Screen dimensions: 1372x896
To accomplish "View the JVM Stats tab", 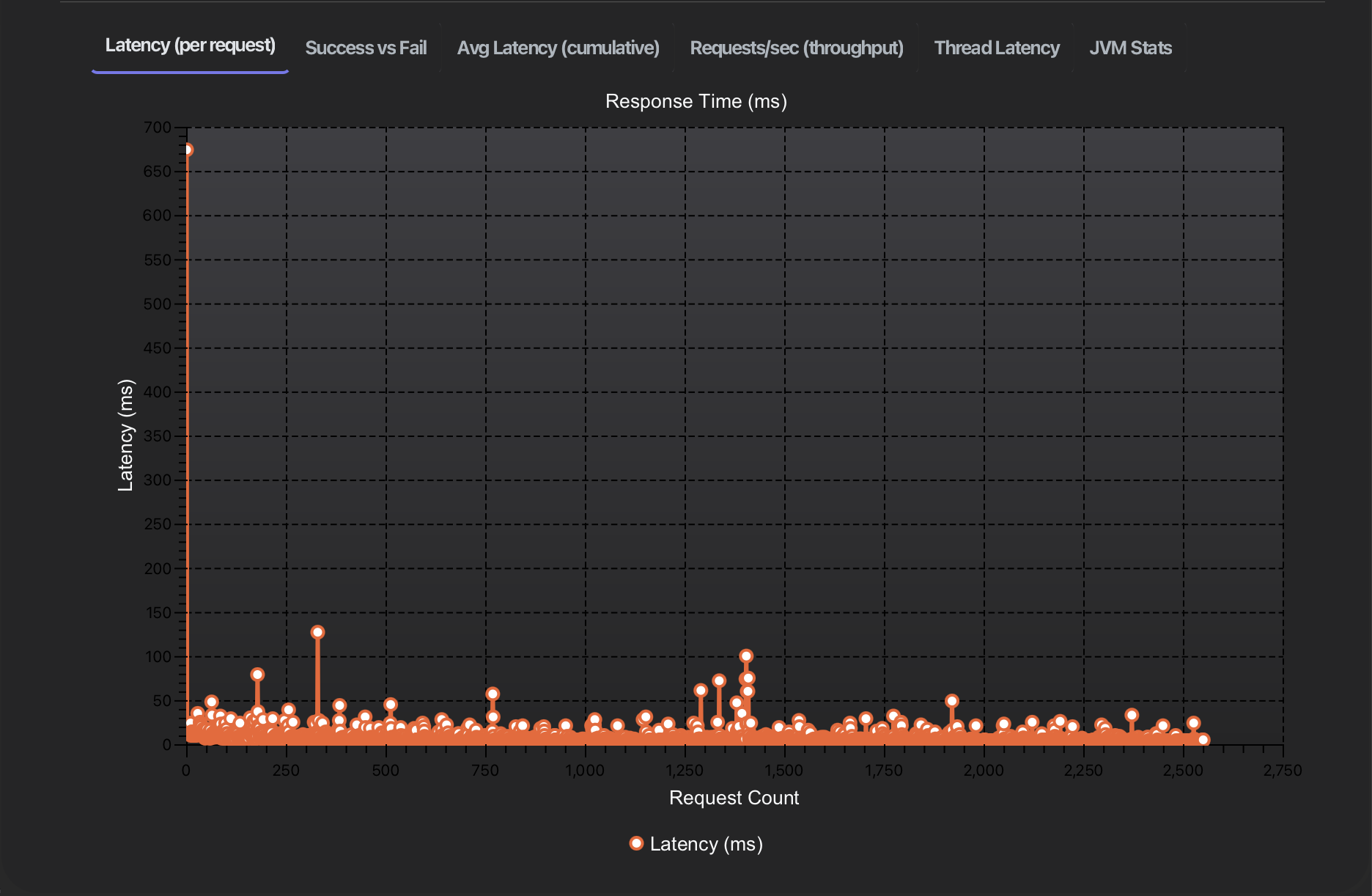I will pos(1131,47).
